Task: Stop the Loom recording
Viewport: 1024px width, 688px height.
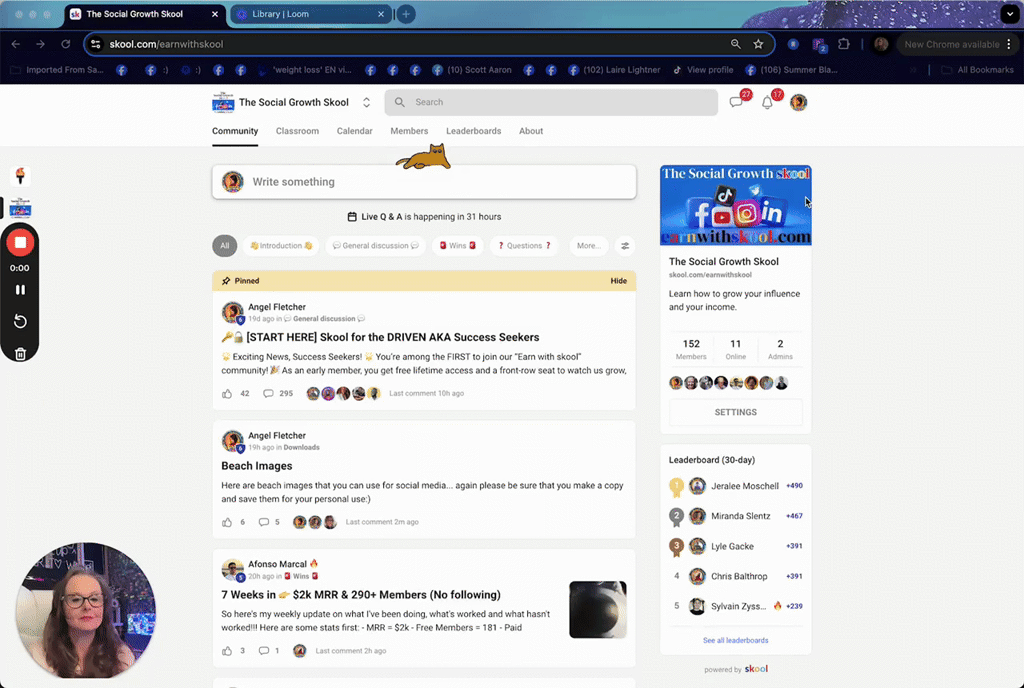Action: point(20,243)
